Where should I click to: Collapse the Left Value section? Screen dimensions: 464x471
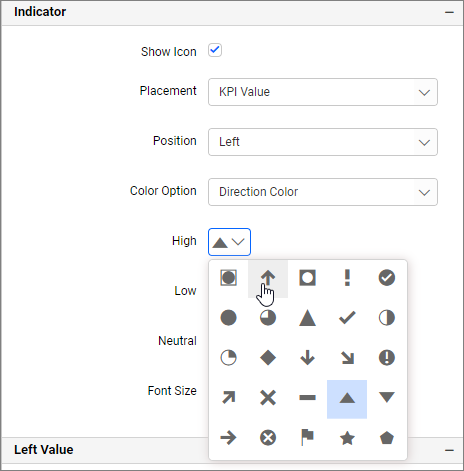[449, 450]
